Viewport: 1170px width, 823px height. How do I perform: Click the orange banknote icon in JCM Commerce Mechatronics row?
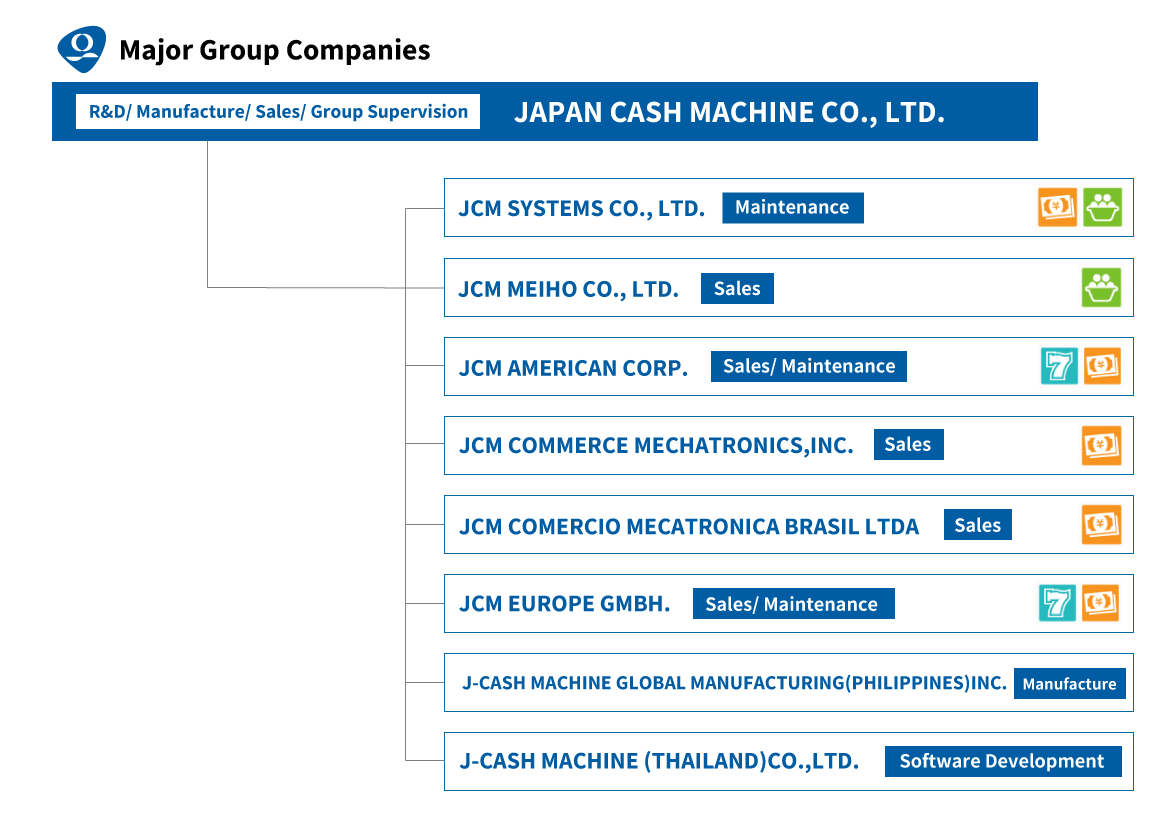pyautogui.click(x=1101, y=445)
